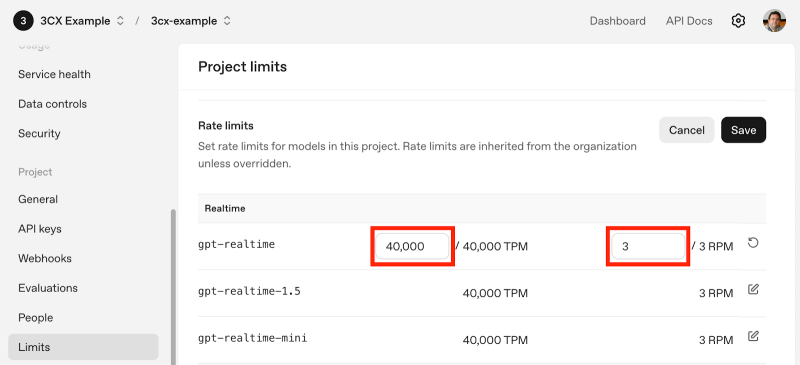Click 3 RPM value for gpt-realtime-1.5
The image size is (800, 365).
coord(716,294)
